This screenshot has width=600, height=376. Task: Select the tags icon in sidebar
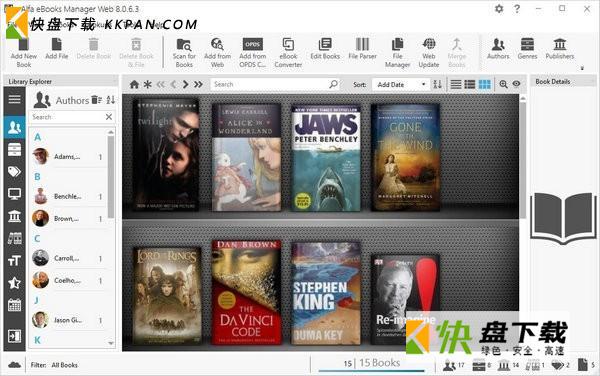coord(15,172)
